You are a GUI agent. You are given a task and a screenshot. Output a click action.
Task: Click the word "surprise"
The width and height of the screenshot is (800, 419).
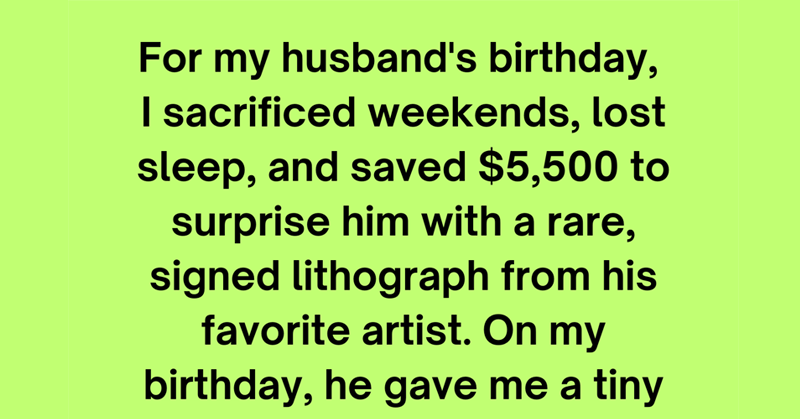tap(250, 225)
